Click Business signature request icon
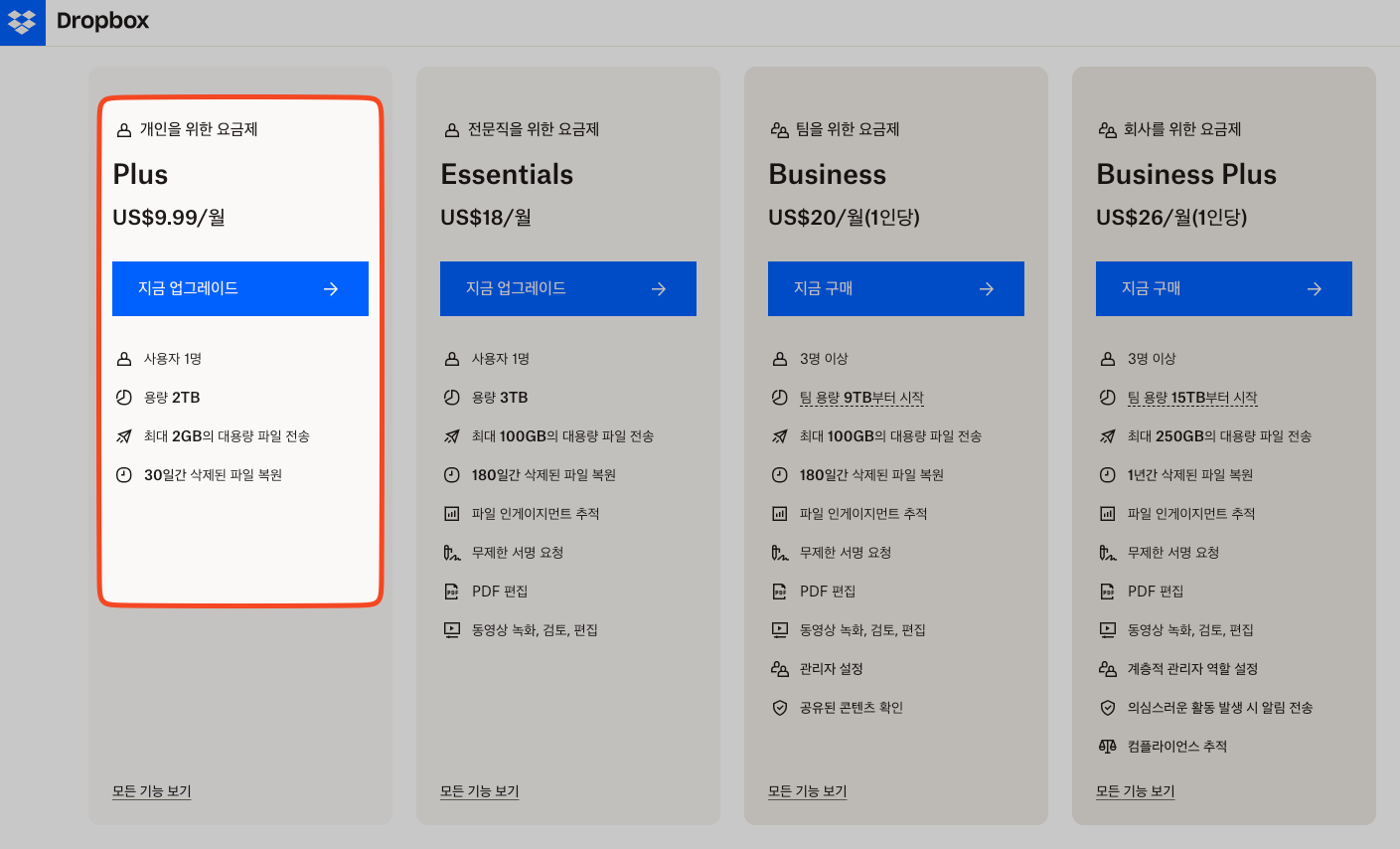 click(780, 553)
